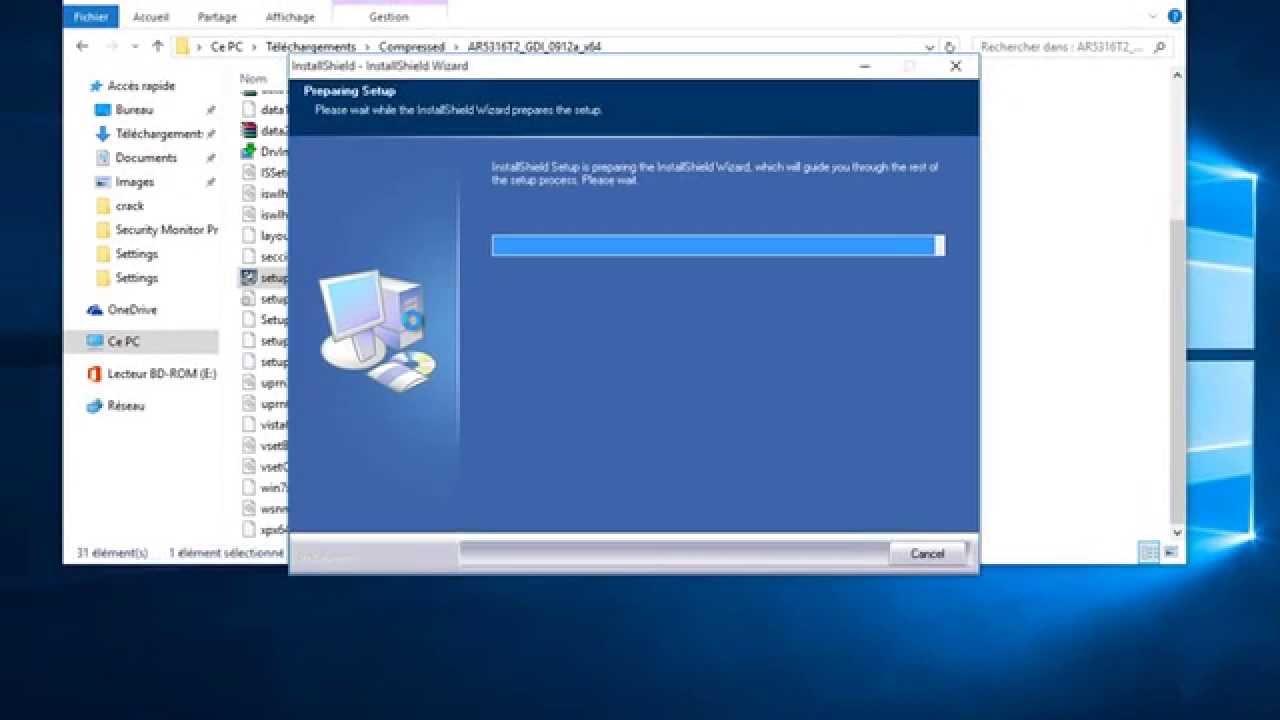Select the data2 archive file

tap(265, 130)
